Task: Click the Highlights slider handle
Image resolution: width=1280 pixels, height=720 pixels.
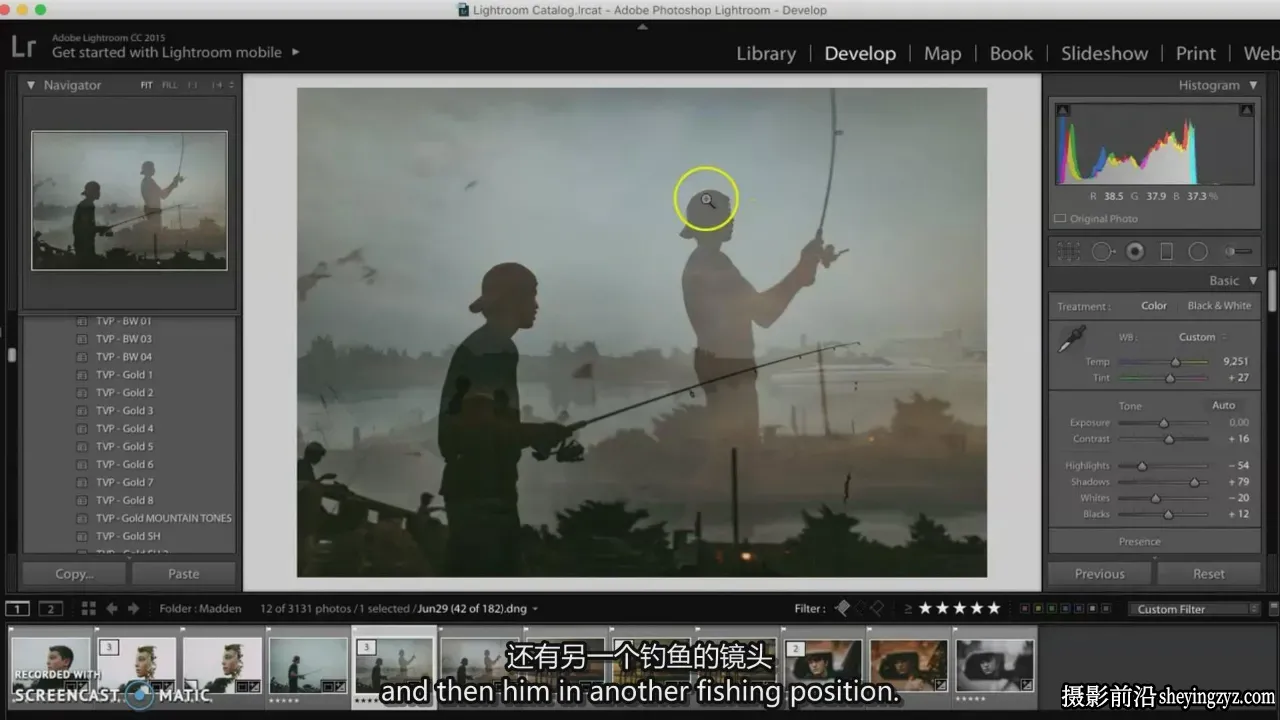Action: (1142, 466)
